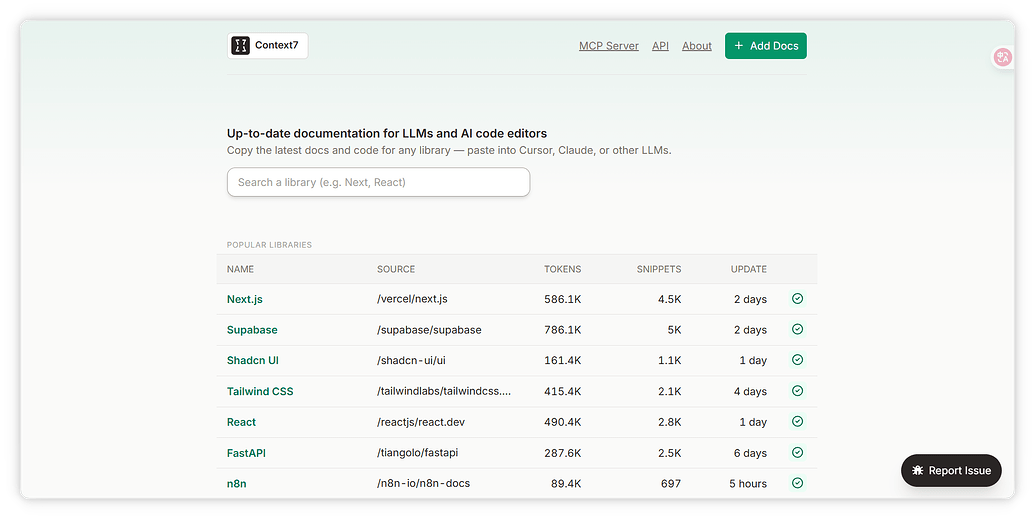Viewport: 1035px width, 519px height.
Task: Open the Tailwind CSS library
Action: click(260, 392)
